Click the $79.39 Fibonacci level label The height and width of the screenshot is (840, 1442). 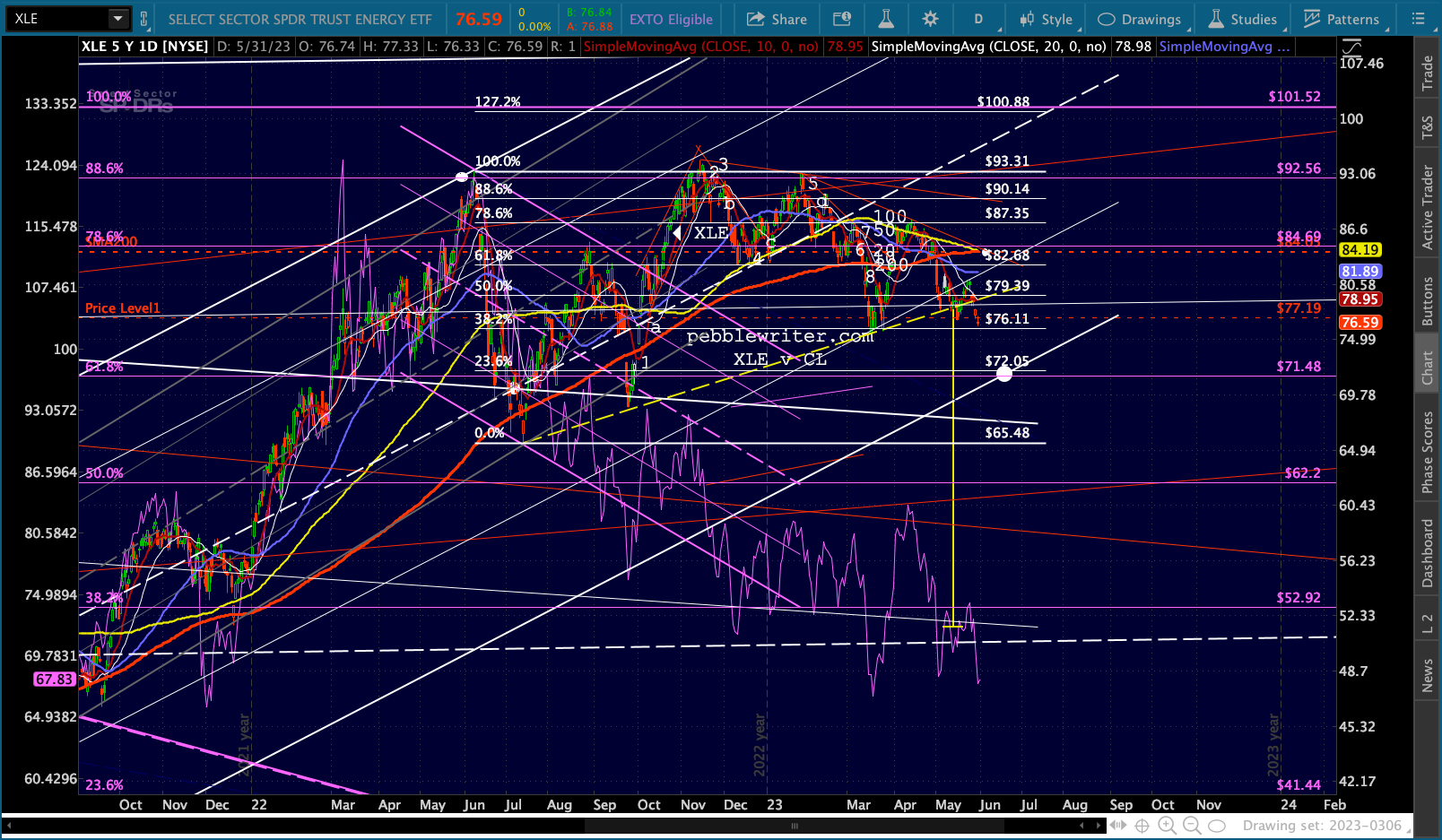pos(1007,286)
